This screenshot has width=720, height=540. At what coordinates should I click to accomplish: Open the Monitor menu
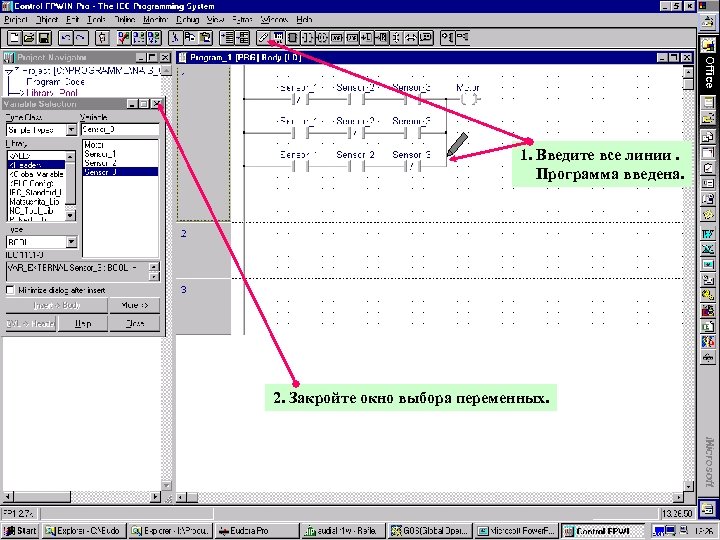(x=155, y=20)
